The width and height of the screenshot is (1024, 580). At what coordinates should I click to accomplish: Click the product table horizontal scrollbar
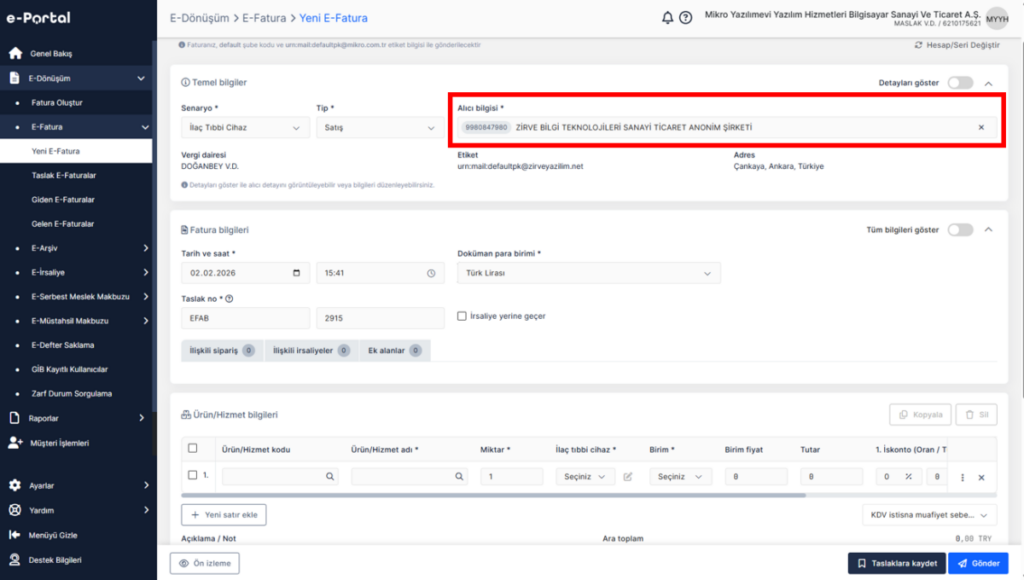(494, 495)
